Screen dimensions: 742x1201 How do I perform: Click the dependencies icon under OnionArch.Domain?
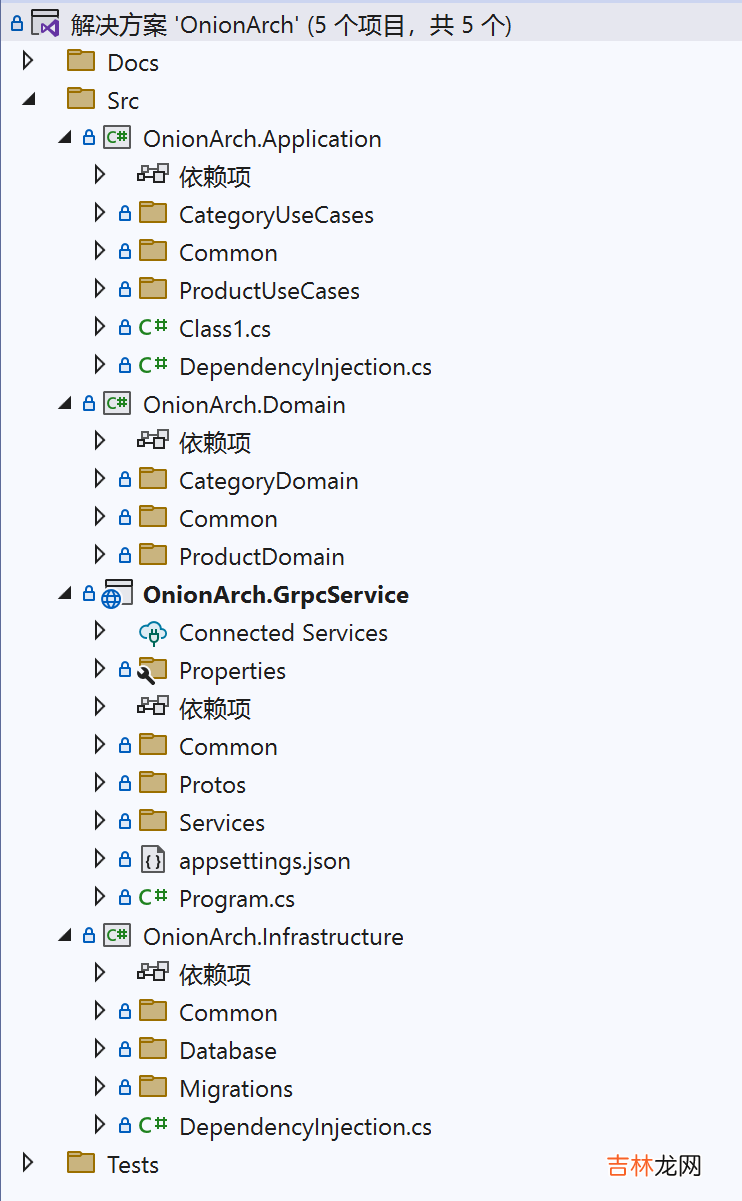click(152, 442)
